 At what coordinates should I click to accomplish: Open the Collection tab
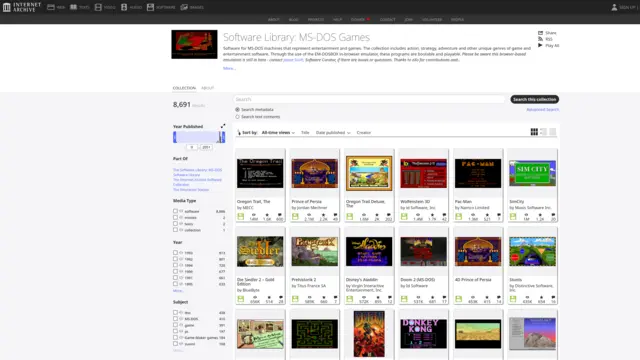[184, 88]
